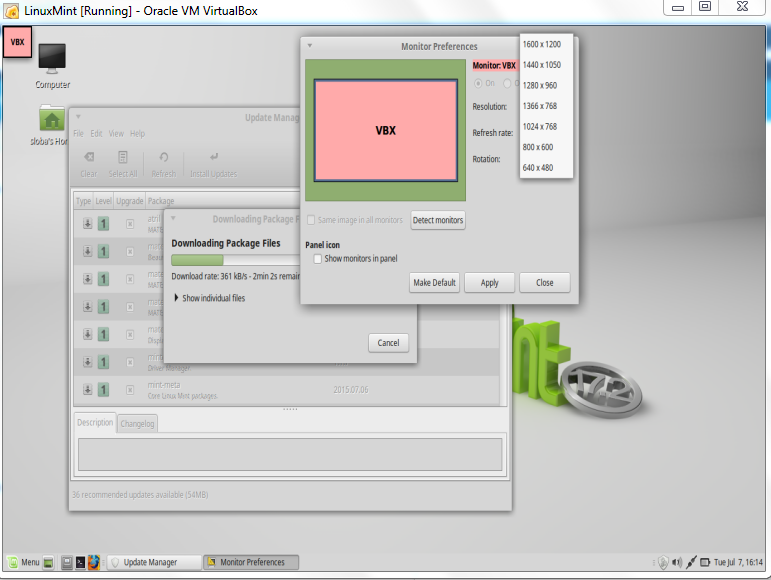Click Apply in Monitor Preferences

(489, 283)
